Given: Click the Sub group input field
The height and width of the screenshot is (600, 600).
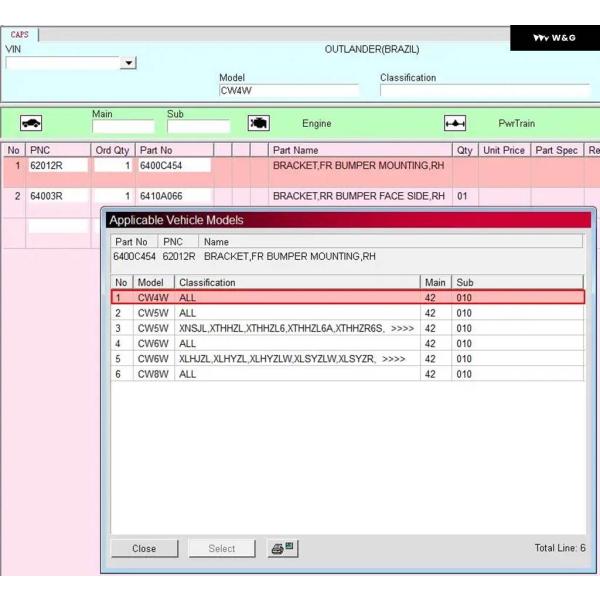Looking at the screenshot, I should coord(198,127).
